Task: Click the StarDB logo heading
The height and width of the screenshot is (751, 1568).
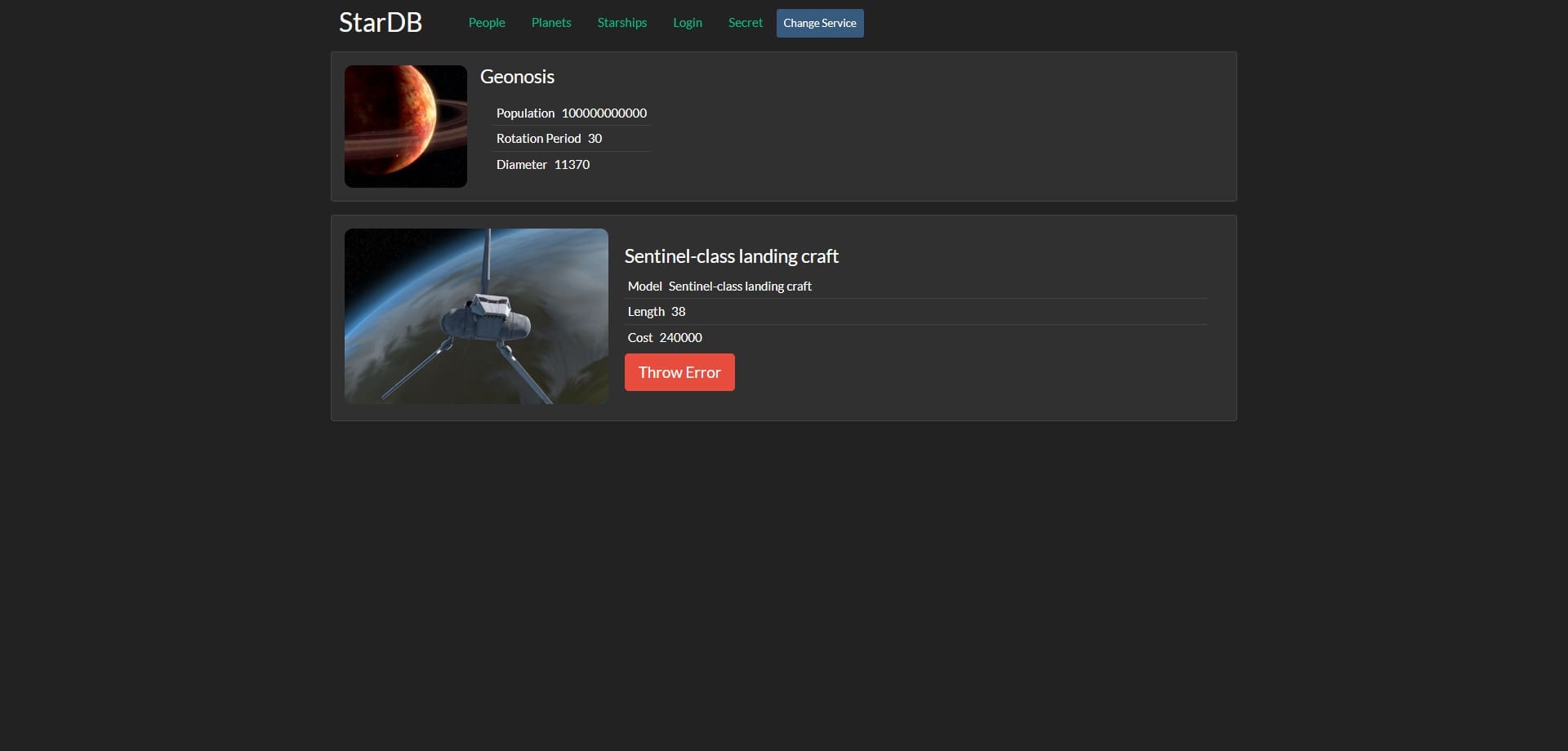Action: 381,22
